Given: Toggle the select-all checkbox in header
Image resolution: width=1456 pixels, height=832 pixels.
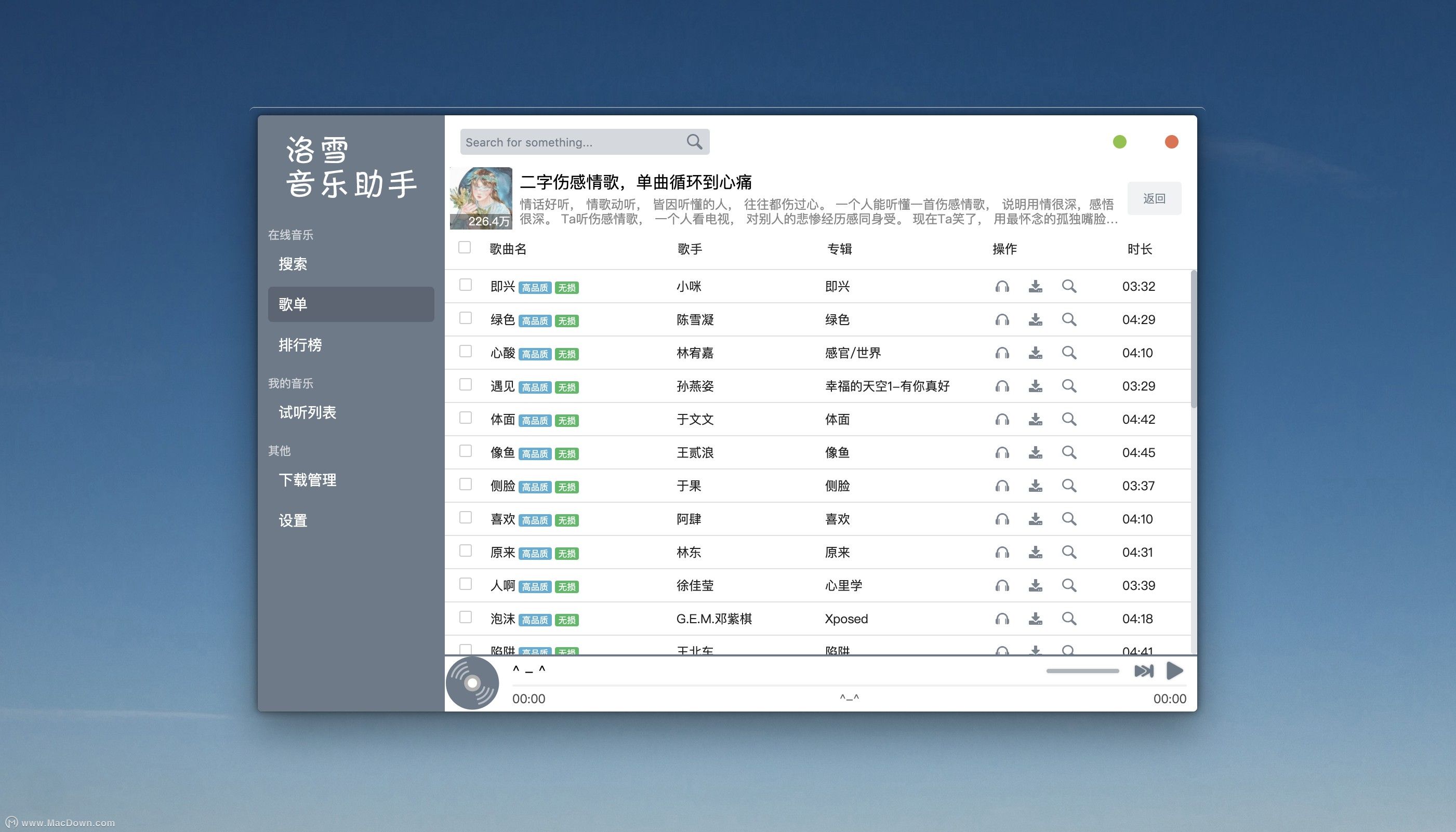Looking at the screenshot, I should (x=465, y=247).
